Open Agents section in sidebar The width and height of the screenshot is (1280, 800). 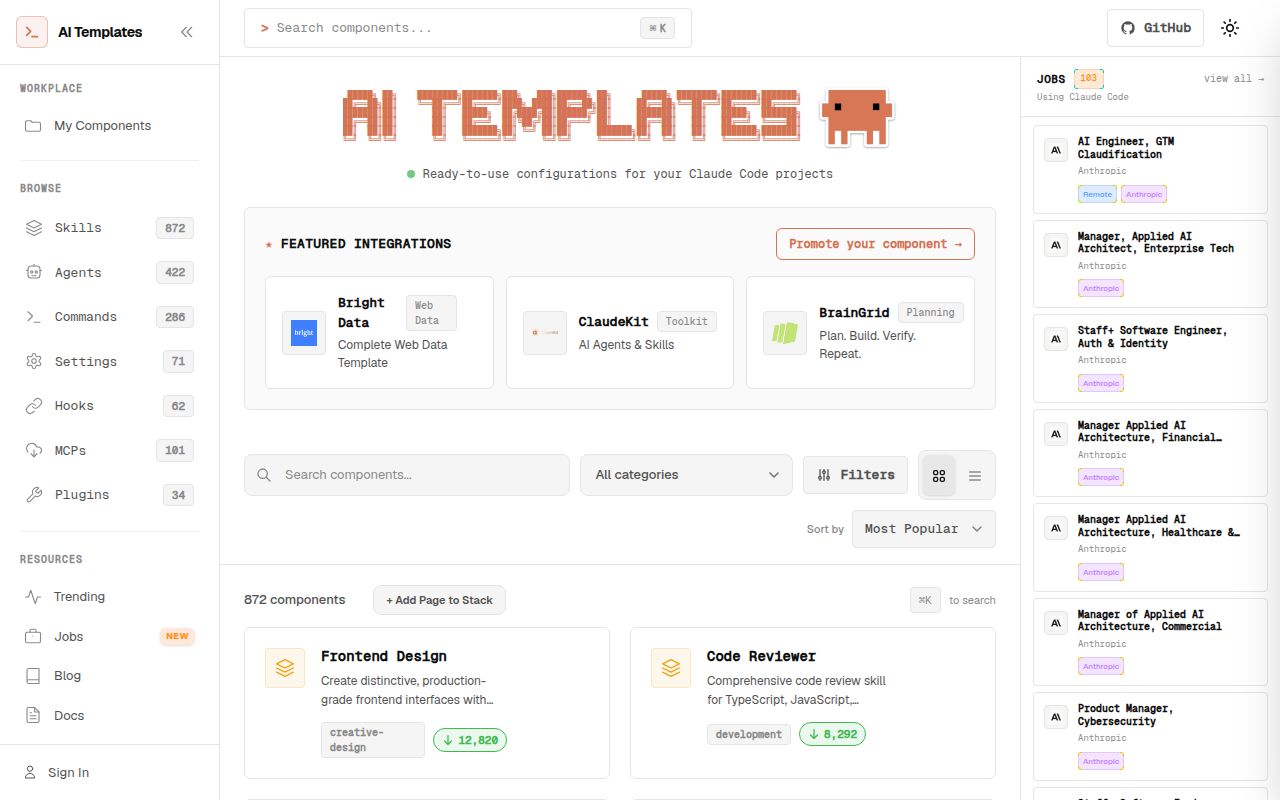pyautogui.click(x=110, y=272)
